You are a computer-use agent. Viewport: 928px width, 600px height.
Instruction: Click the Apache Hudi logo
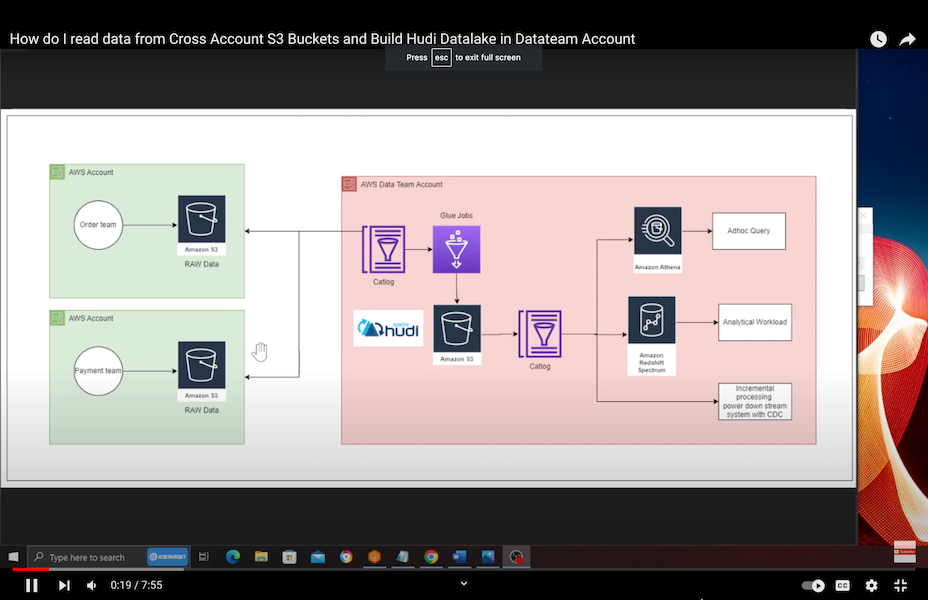tap(388, 328)
